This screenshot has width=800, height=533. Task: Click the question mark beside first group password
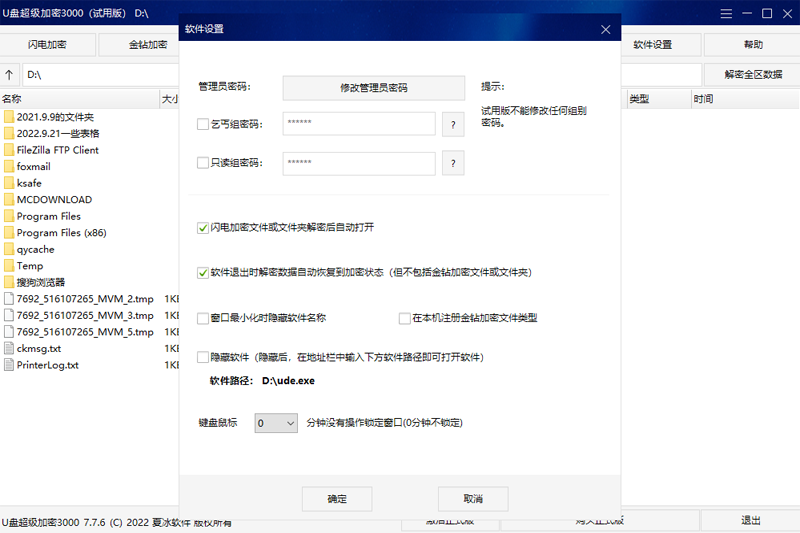453,124
